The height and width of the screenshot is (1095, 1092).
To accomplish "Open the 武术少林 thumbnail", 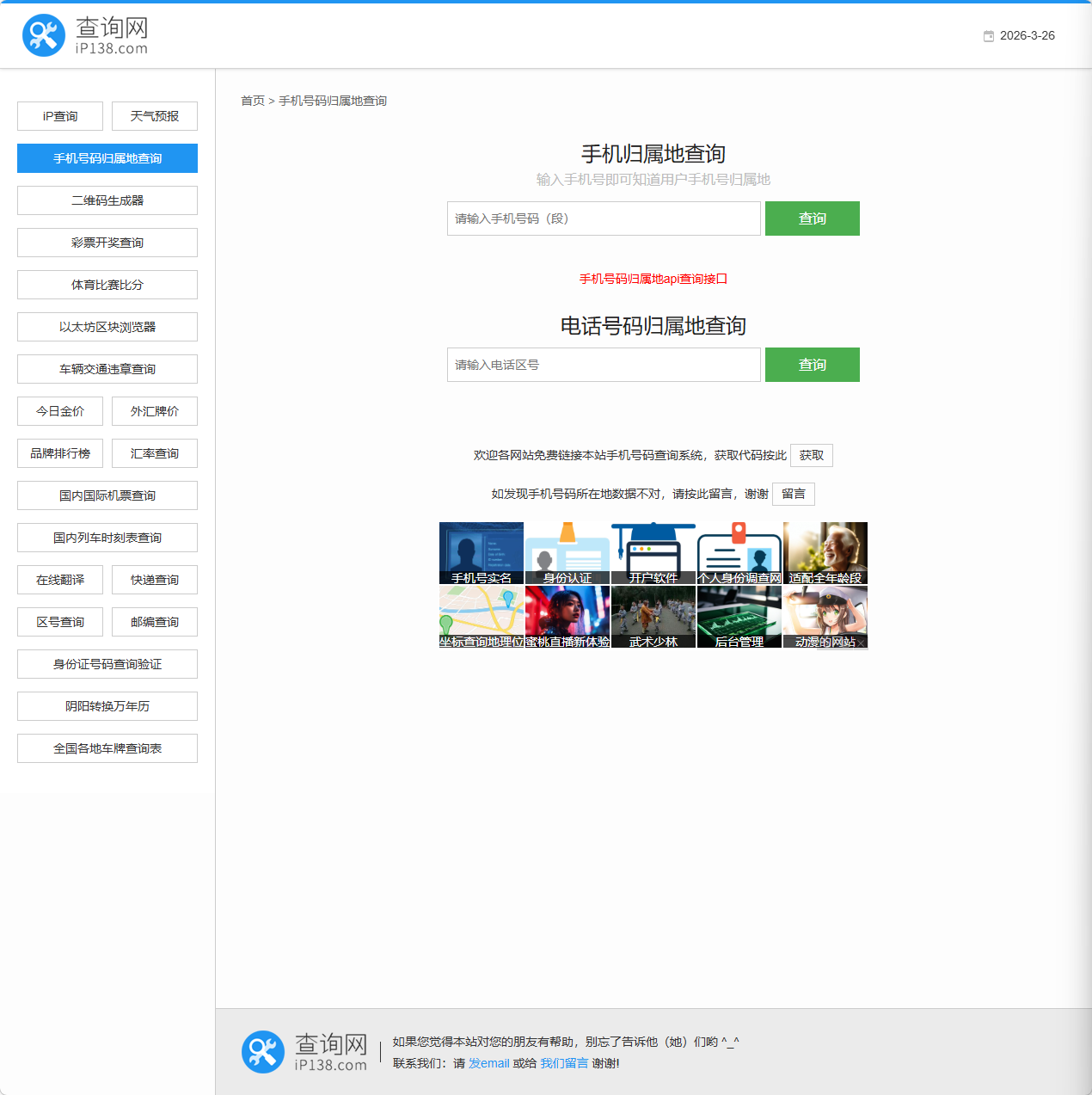I will click(x=653, y=617).
